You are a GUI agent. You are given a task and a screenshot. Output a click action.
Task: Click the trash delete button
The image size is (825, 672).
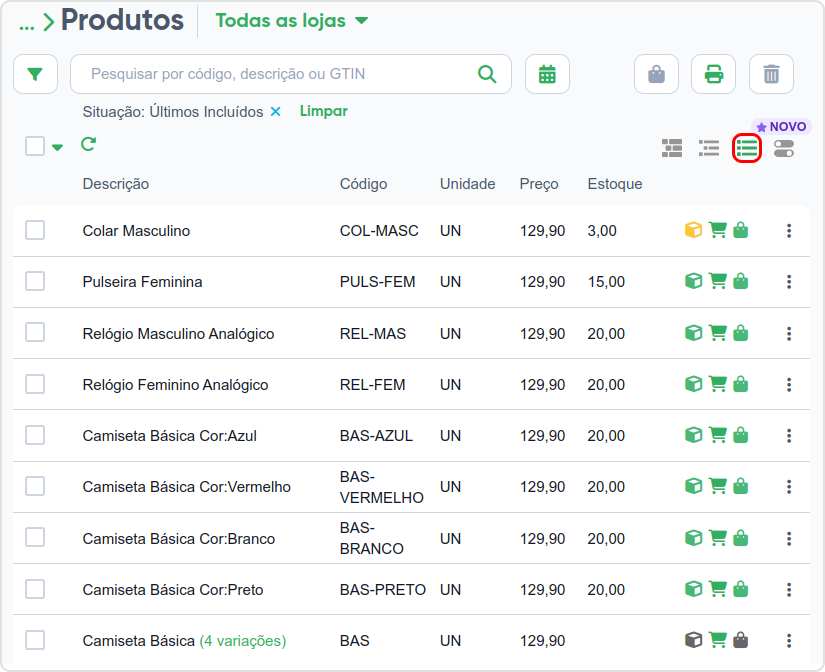tap(771, 74)
